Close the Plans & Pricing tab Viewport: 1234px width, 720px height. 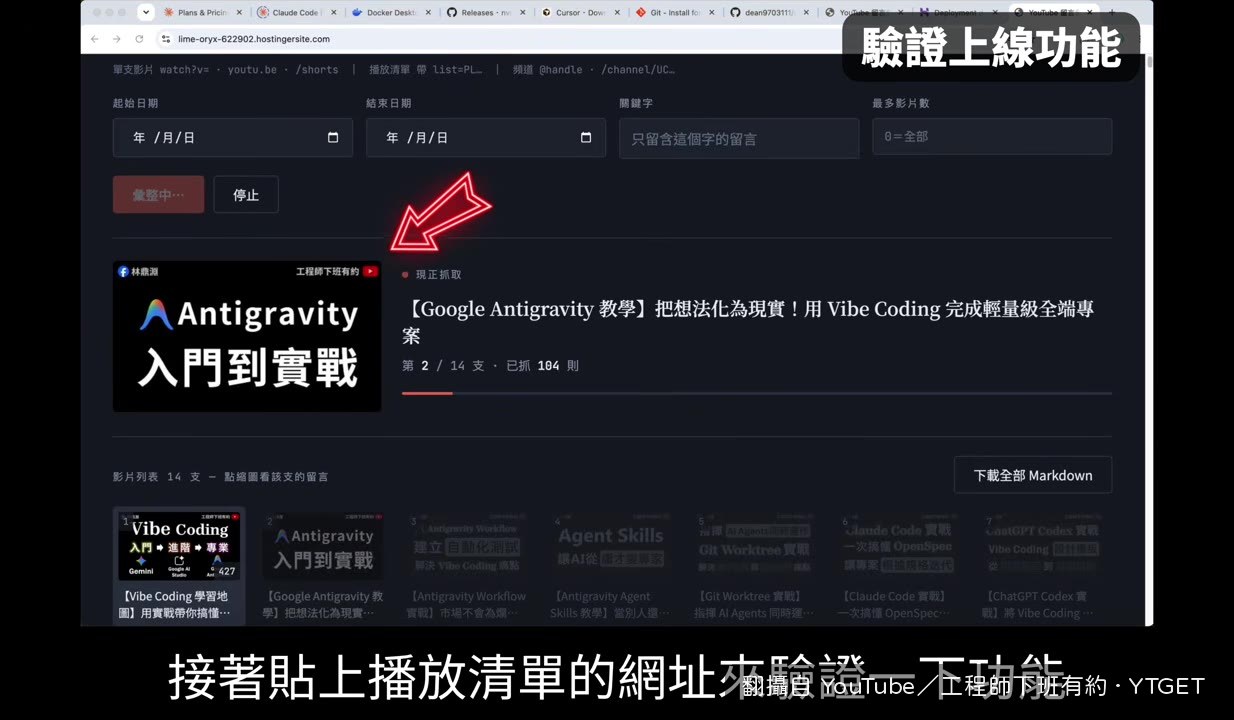click(x=239, y=13)
